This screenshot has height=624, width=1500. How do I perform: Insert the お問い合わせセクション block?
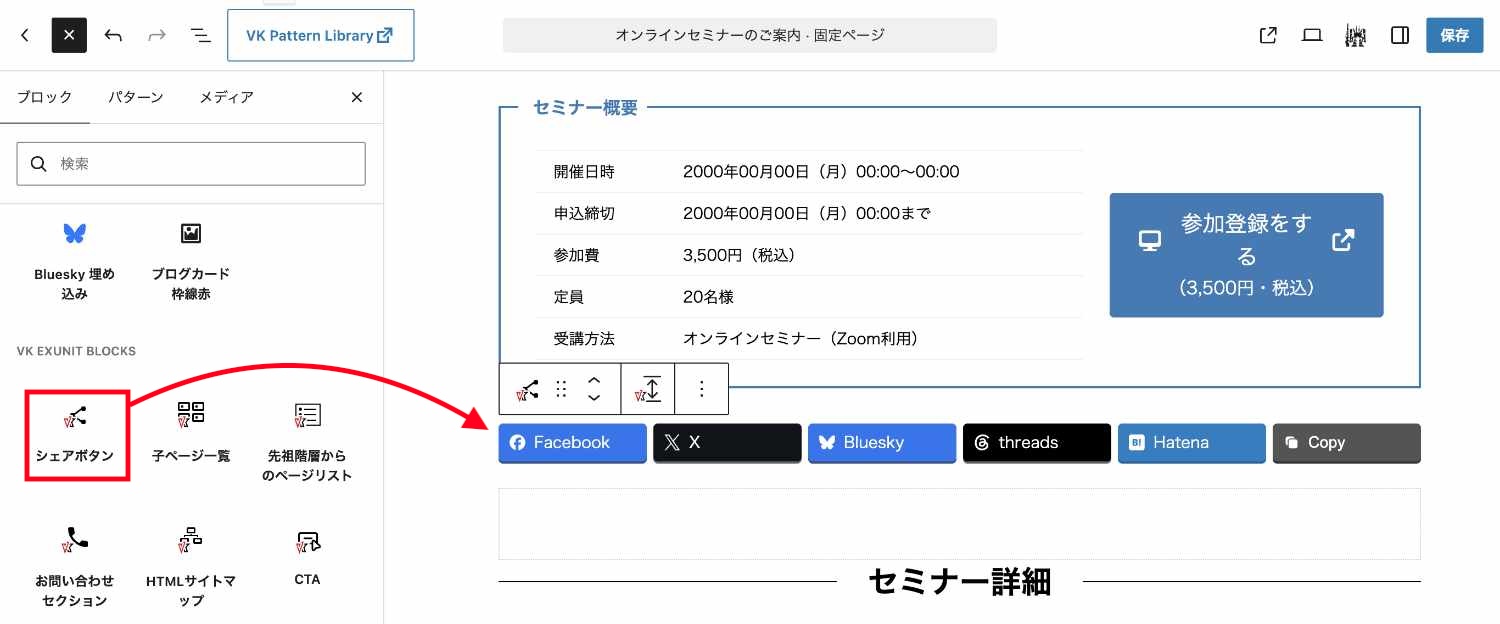(75, 567)
